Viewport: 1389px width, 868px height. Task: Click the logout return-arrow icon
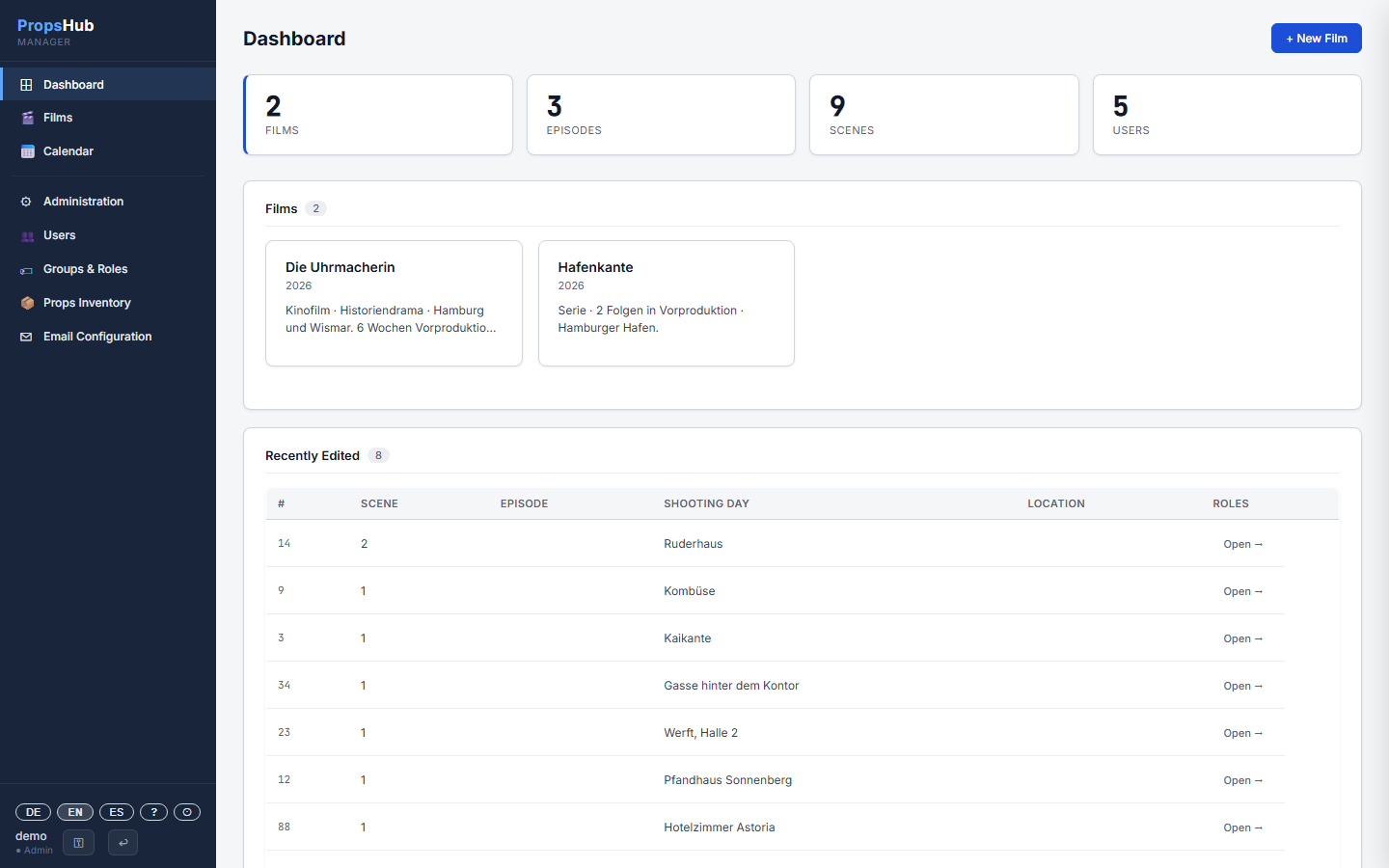[x=123, y=843]
